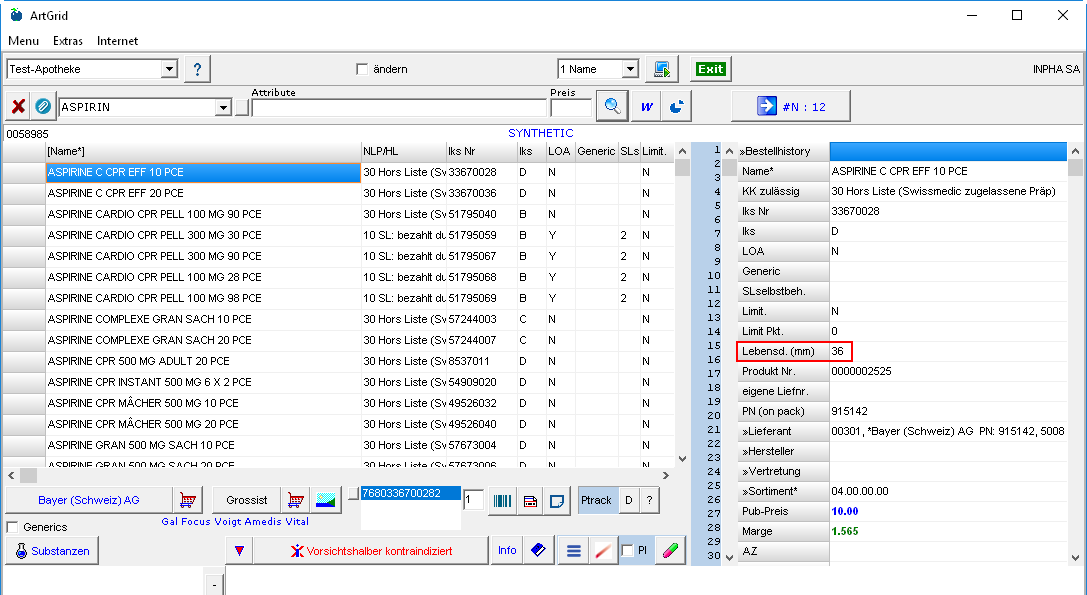
Task: Click the monitor icon next to Name dropdown
Action: tap(662, 69)
